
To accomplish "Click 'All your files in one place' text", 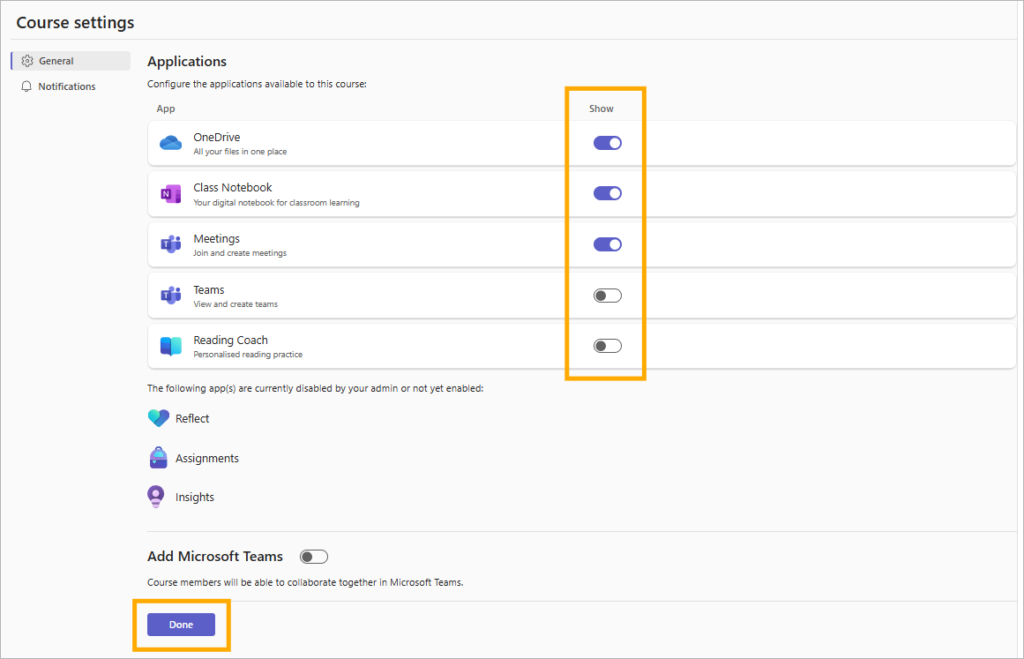I will 240,152.
